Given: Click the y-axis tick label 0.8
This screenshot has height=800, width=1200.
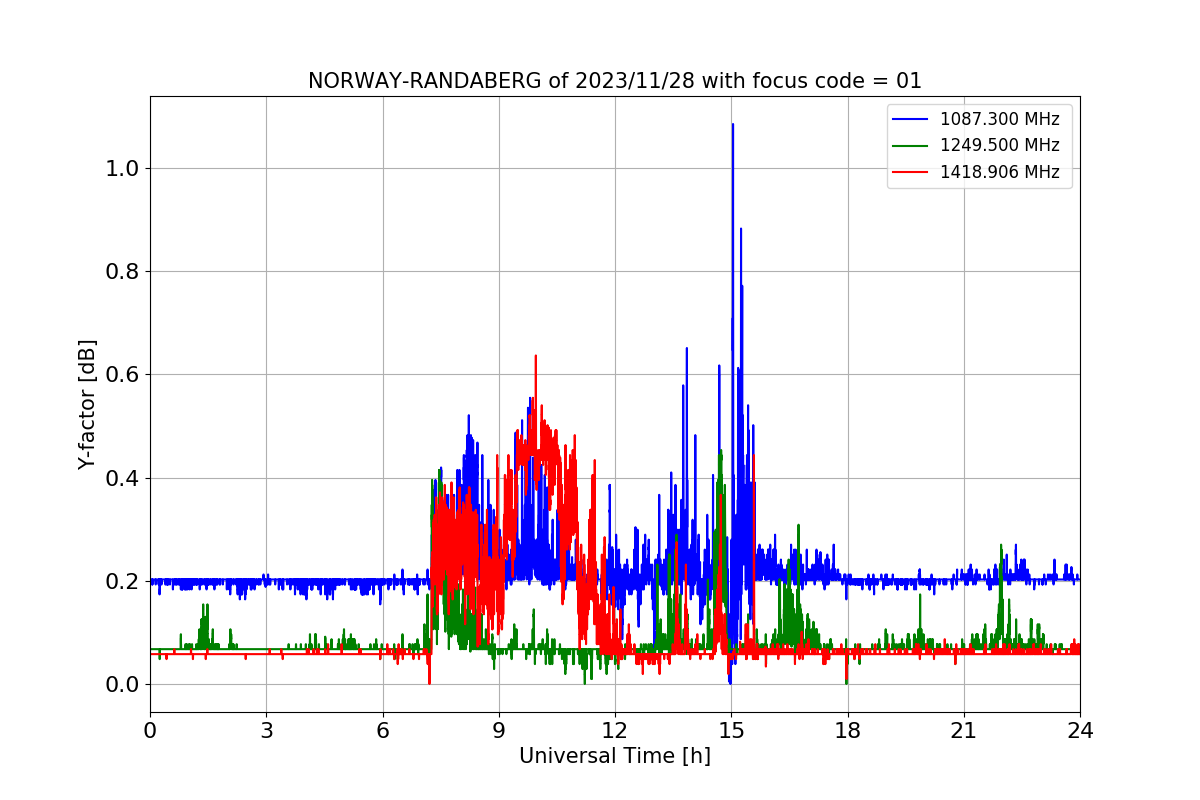Looking at the screenshot, I should (x=122, y=272).
